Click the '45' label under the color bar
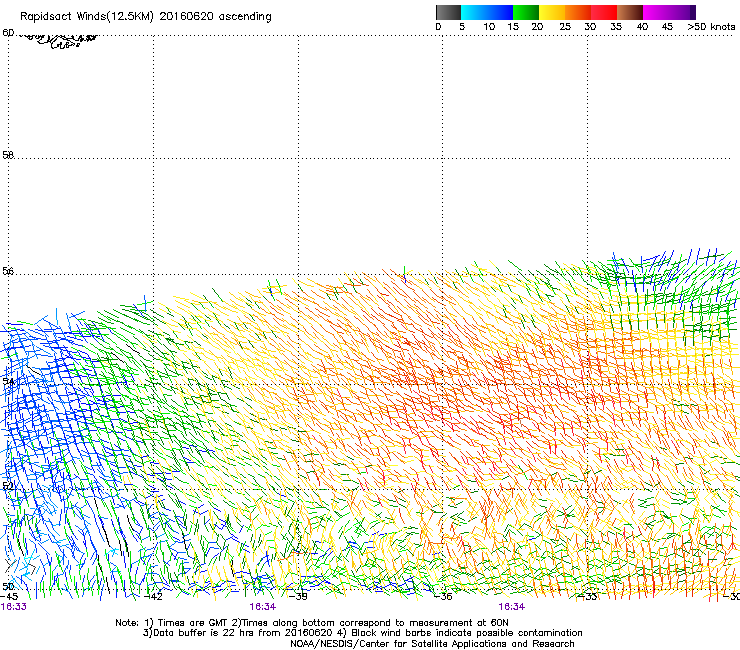 point(667,27)
